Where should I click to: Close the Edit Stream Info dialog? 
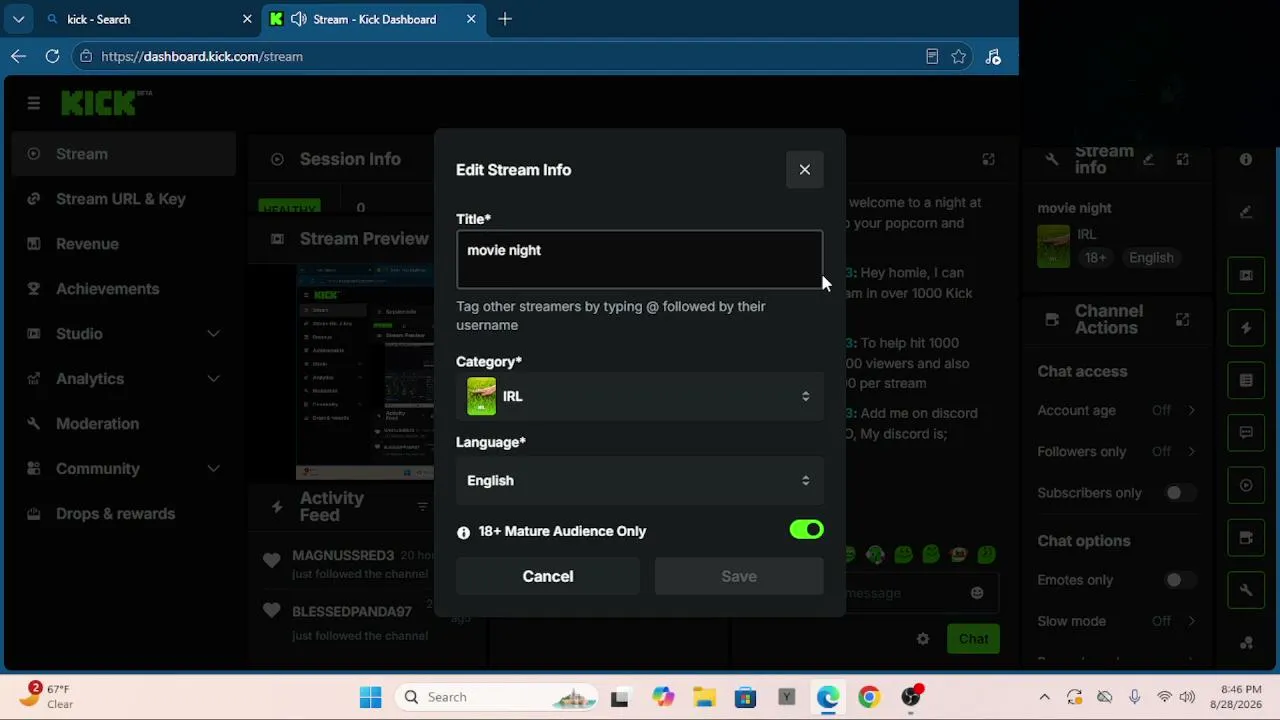pos(805,170)
